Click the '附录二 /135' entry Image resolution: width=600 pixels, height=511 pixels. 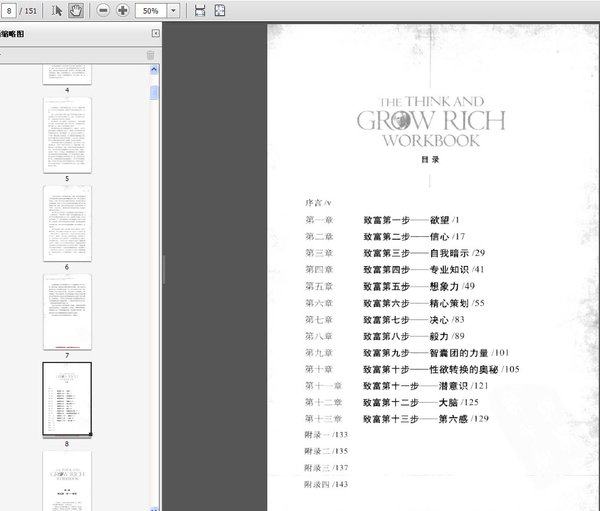coord(326,451)
